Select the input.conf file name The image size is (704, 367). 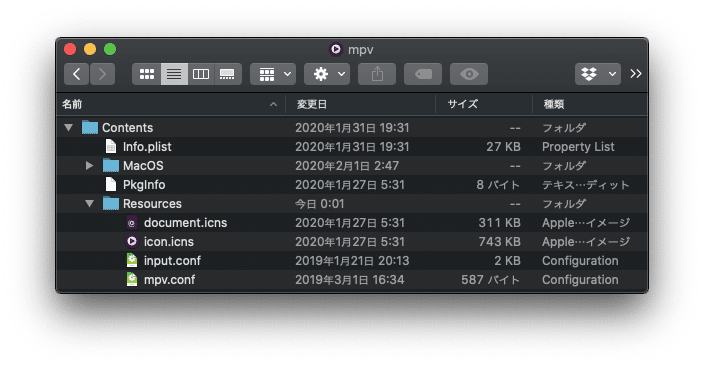click(x=172, y=261)
